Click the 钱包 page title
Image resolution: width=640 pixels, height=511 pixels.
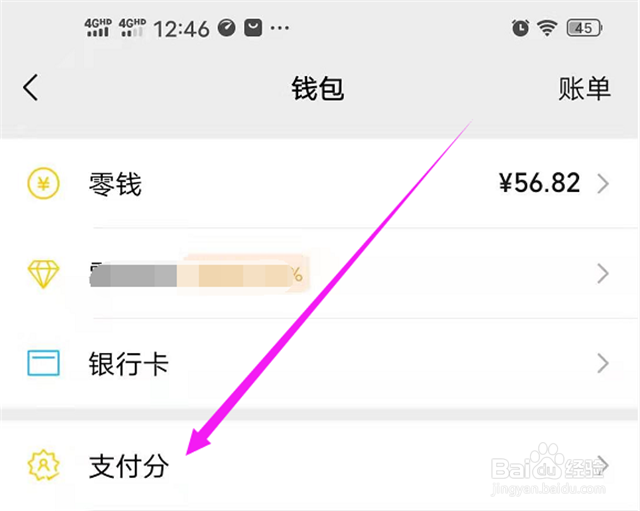click(317, 88)
